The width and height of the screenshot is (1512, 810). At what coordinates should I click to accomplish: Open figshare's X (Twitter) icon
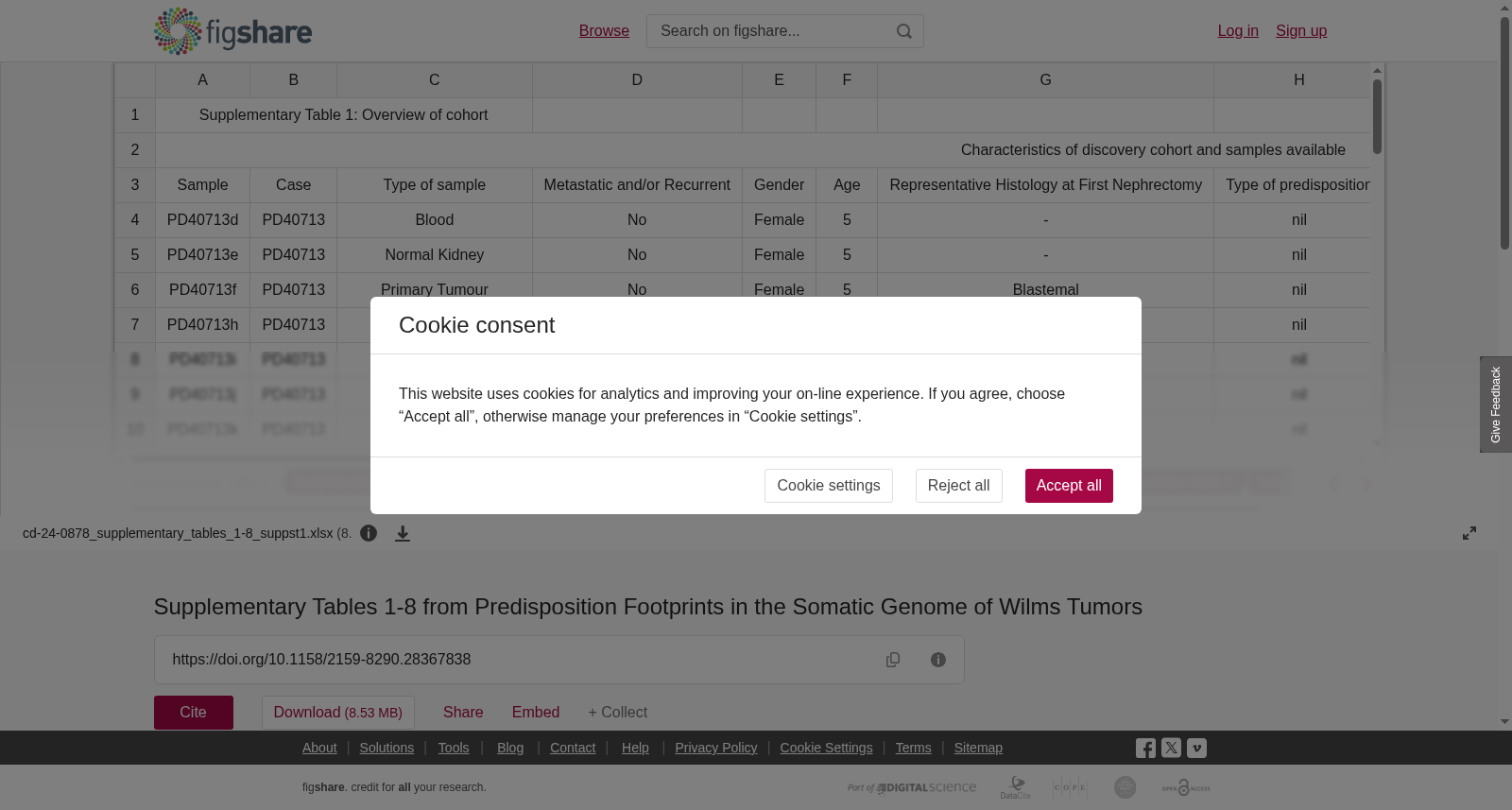1171,748
